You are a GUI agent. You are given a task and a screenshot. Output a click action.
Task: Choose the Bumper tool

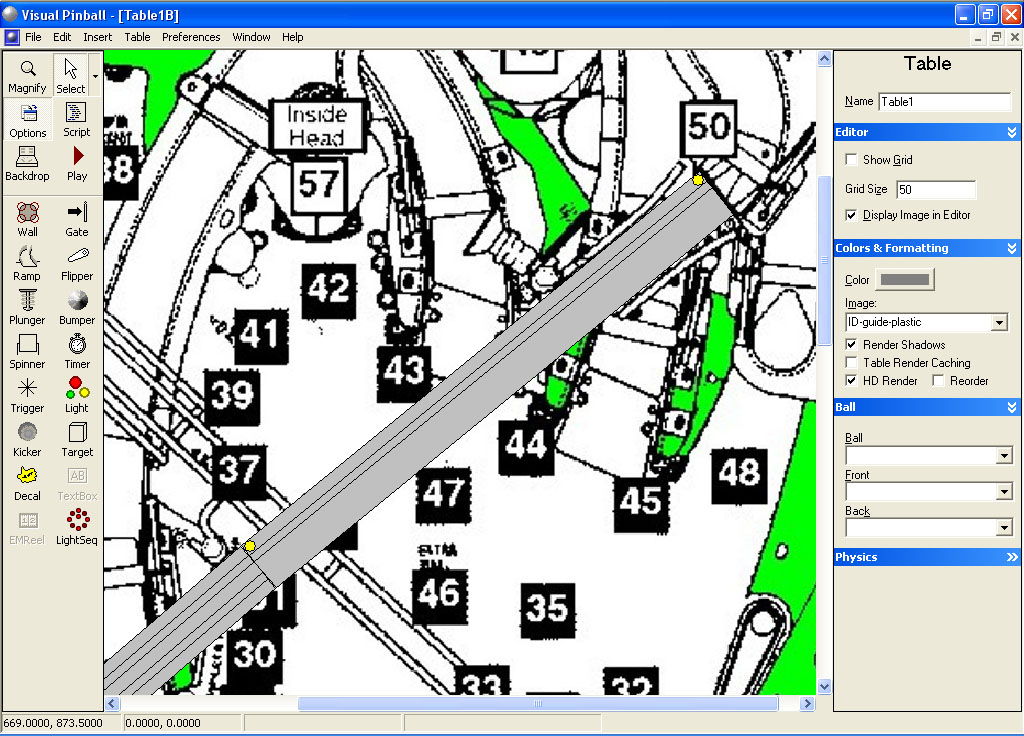pos(77,306)
